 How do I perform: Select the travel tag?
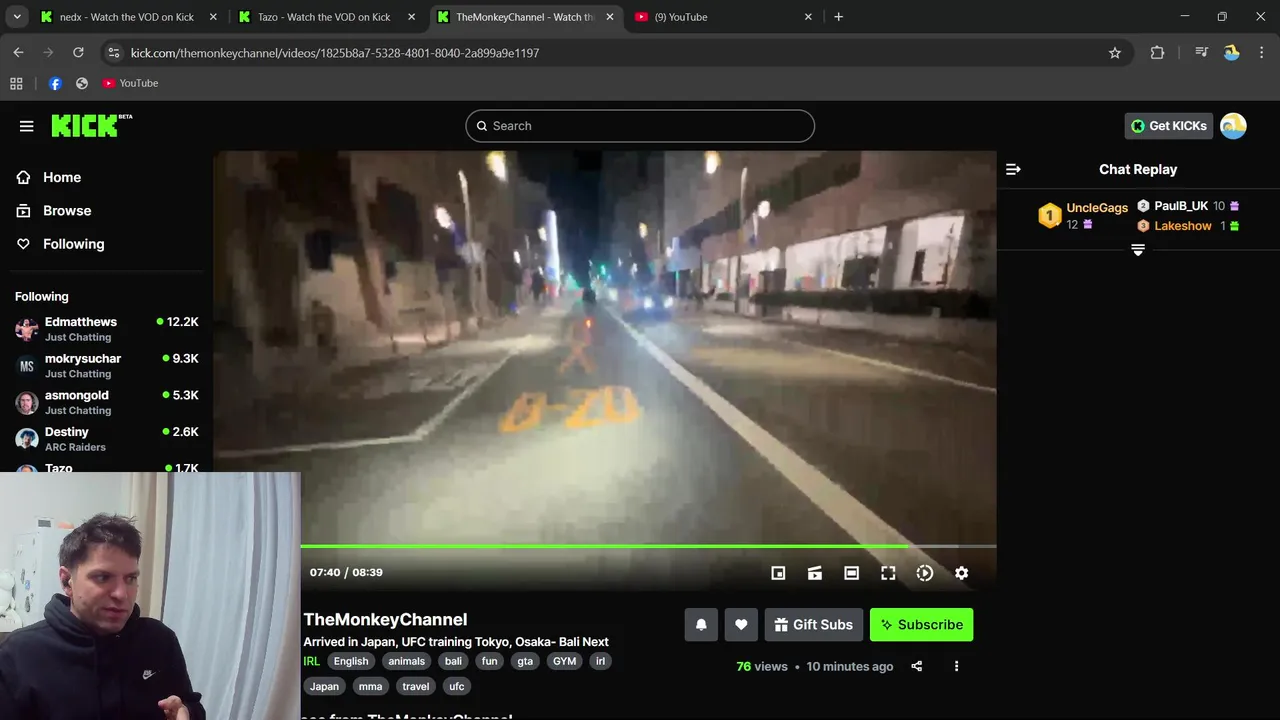(x=415, y=687)
